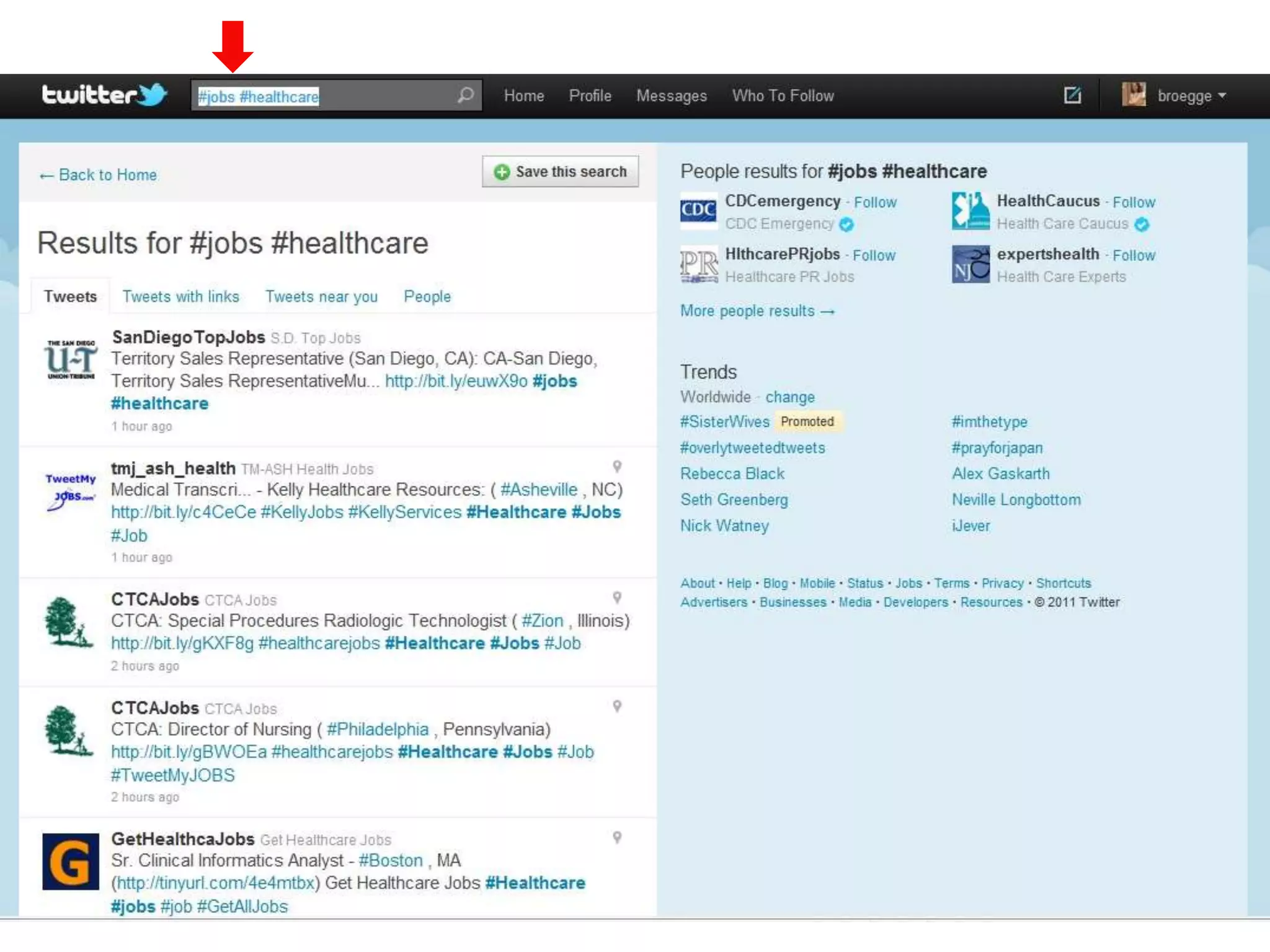
Task: Open SanDiegoTopJobs username
Action: pos(189,337)
